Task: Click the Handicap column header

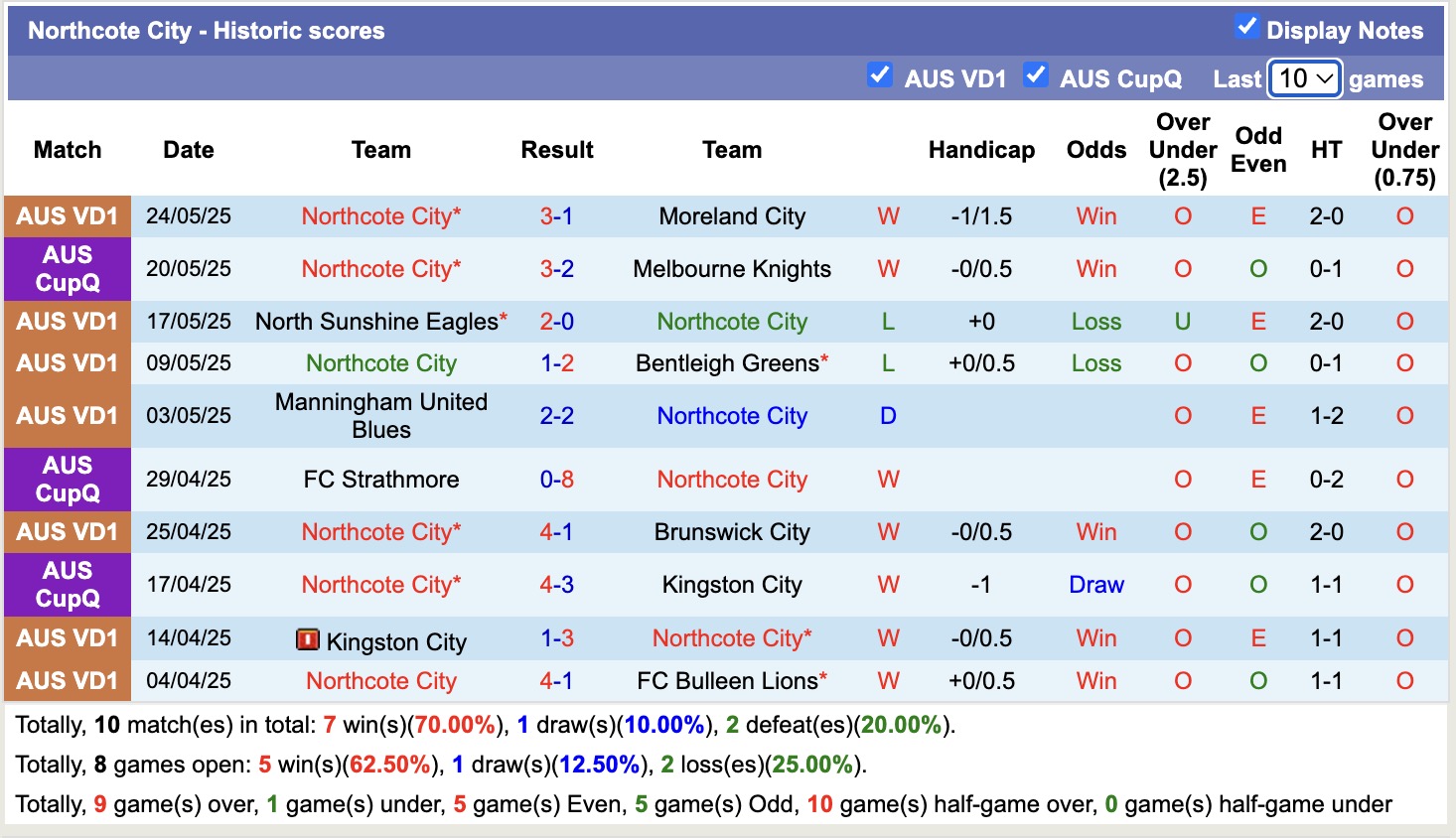Action: [981, 150]
